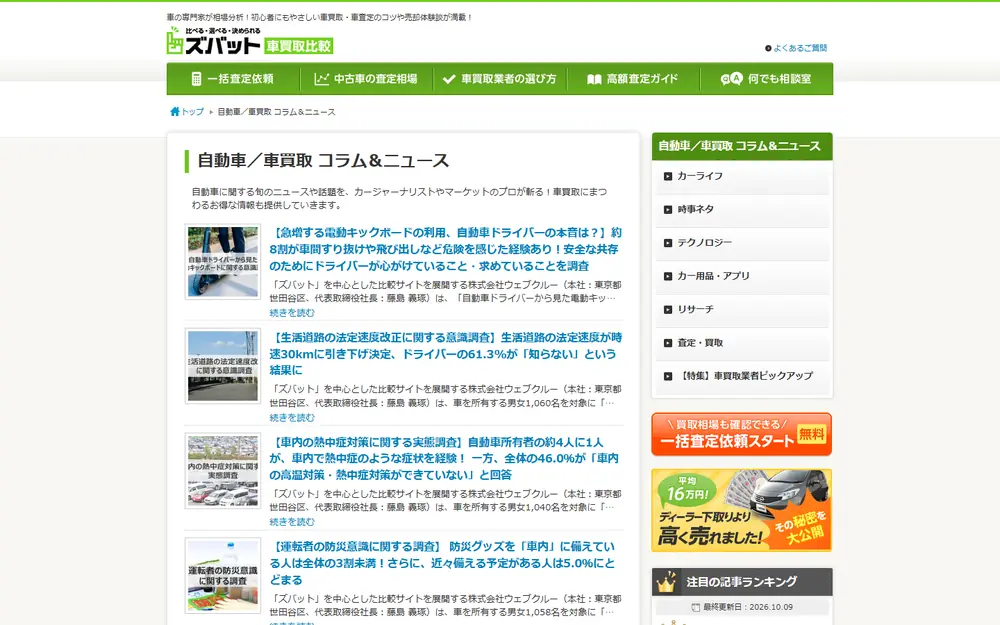1000x625 pixels.
Task: Click the book icon beside 高額査定ガイド
Action: click(x=594, y=79)
